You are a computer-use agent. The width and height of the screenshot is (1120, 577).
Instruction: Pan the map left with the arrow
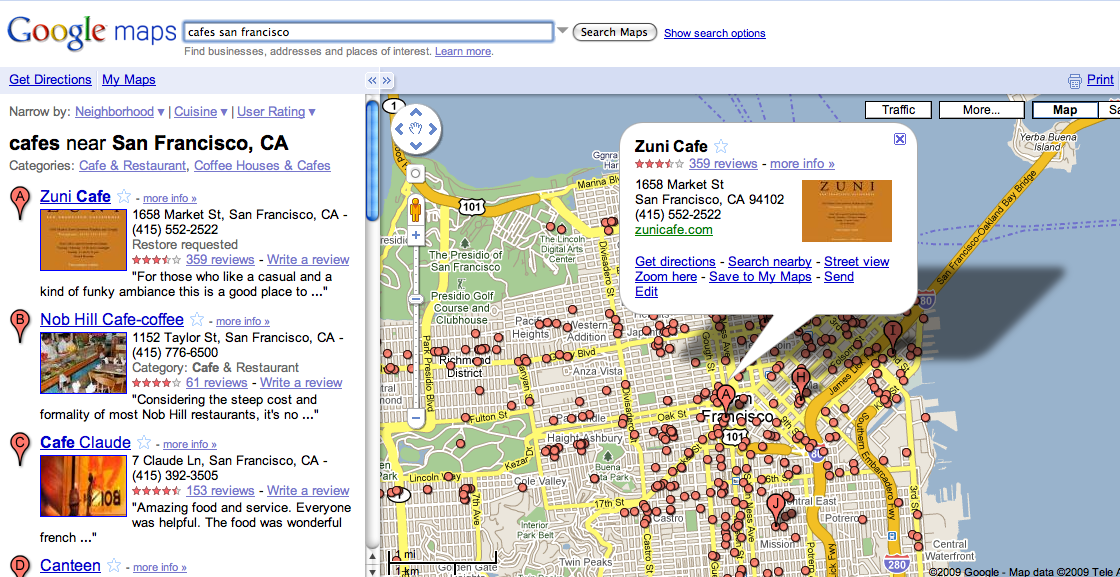[400, 129]
